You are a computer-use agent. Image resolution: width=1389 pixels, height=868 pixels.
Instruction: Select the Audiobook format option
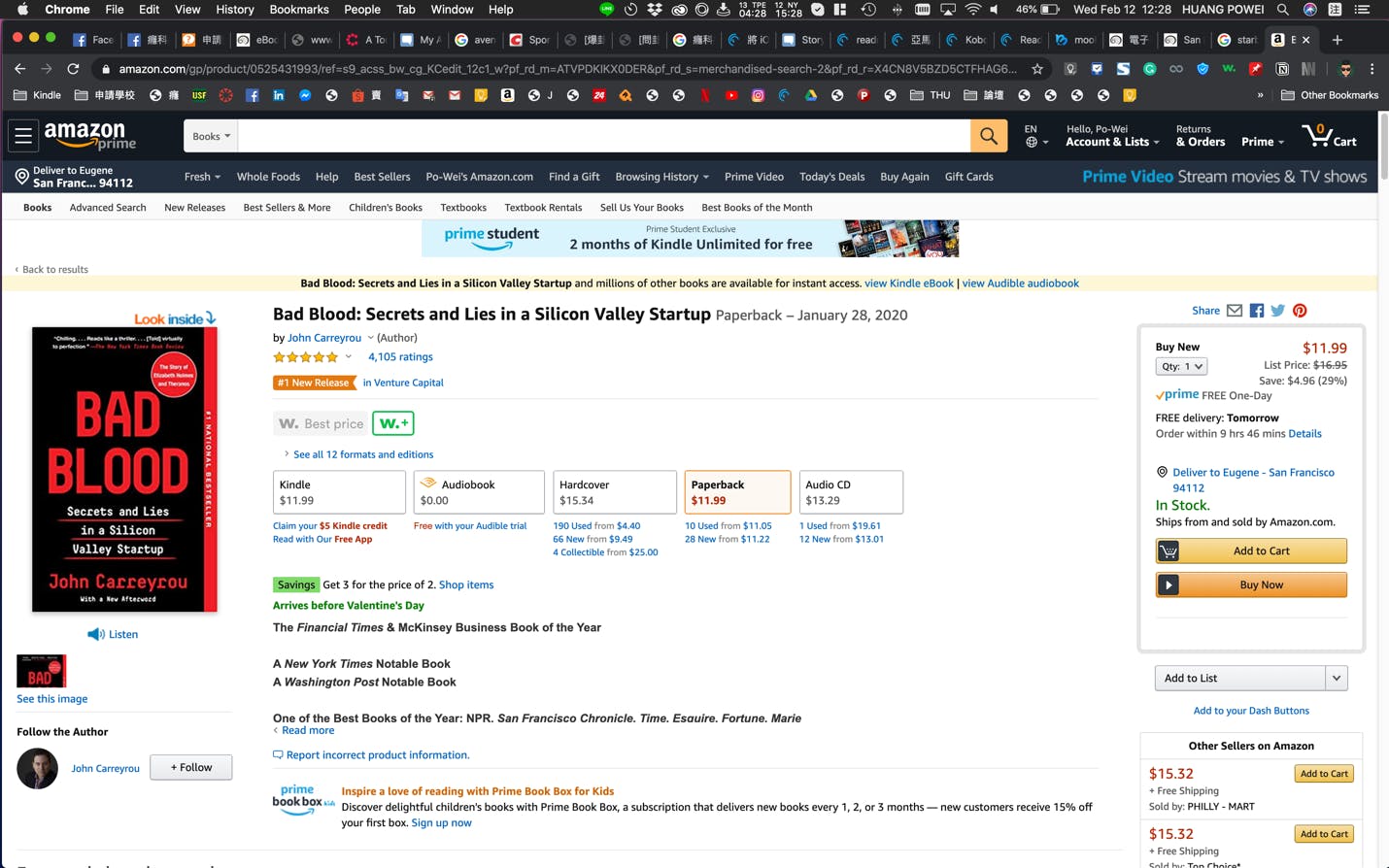pyautogui.click(x=479, y=492)
